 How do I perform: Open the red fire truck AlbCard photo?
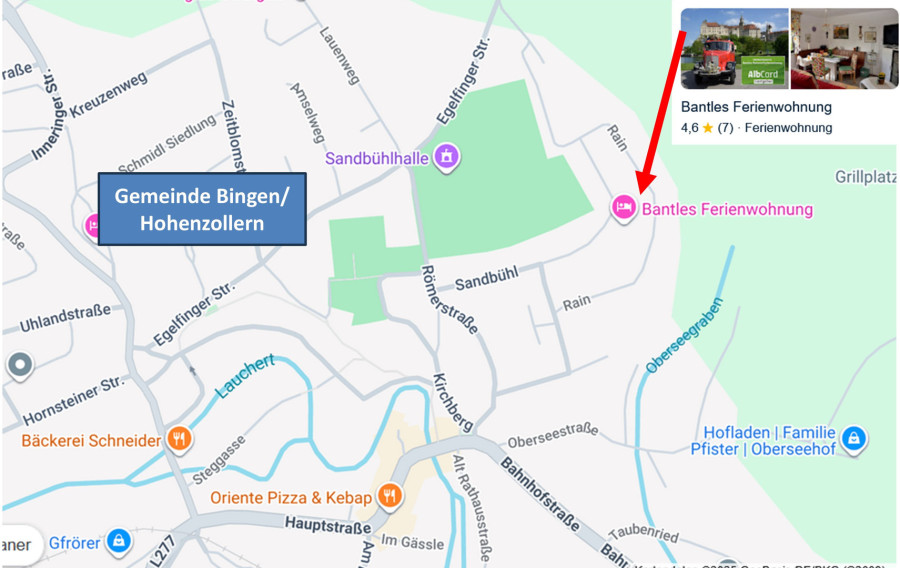[x=734, y=49]
